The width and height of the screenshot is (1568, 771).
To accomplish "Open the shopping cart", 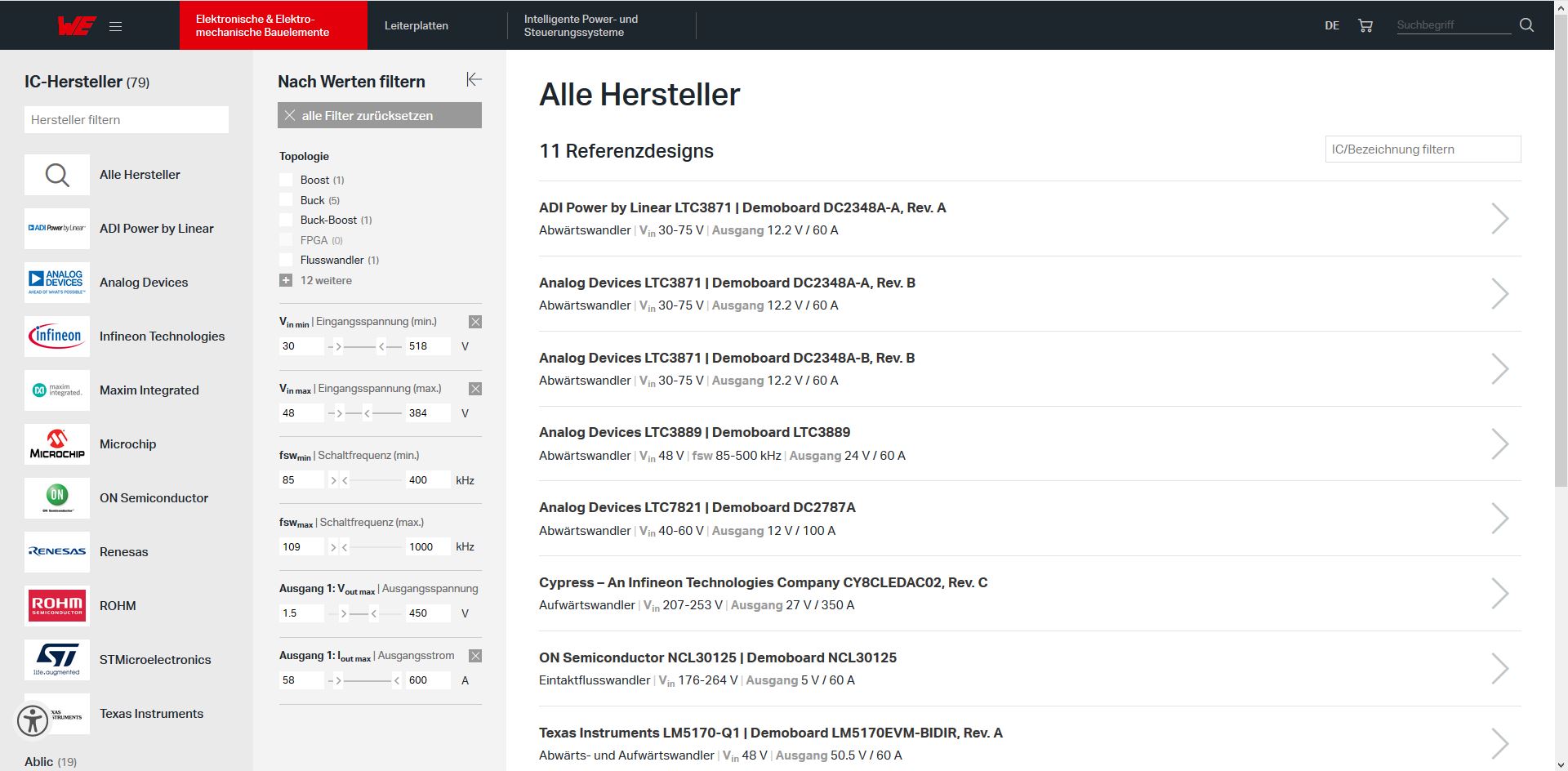I will [x=1365, y=25].
